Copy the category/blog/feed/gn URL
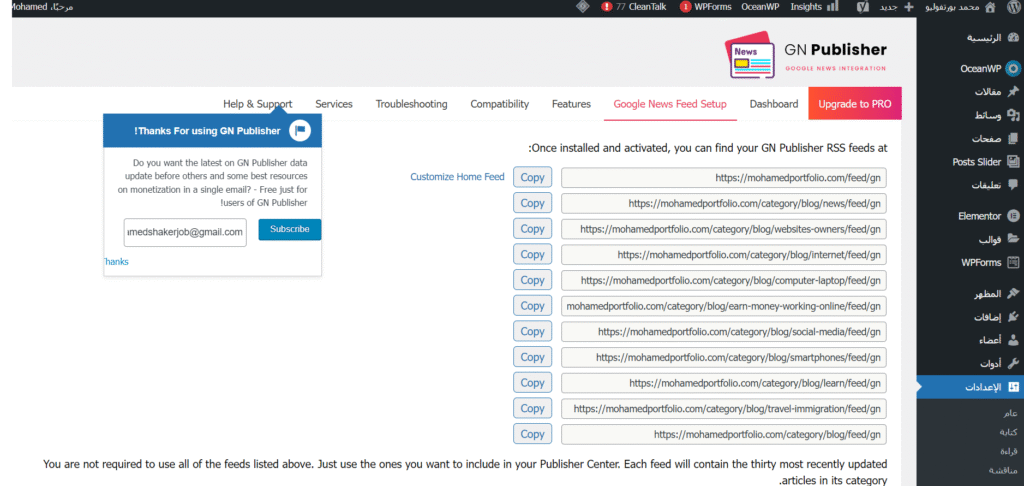 tap(532, 434)
